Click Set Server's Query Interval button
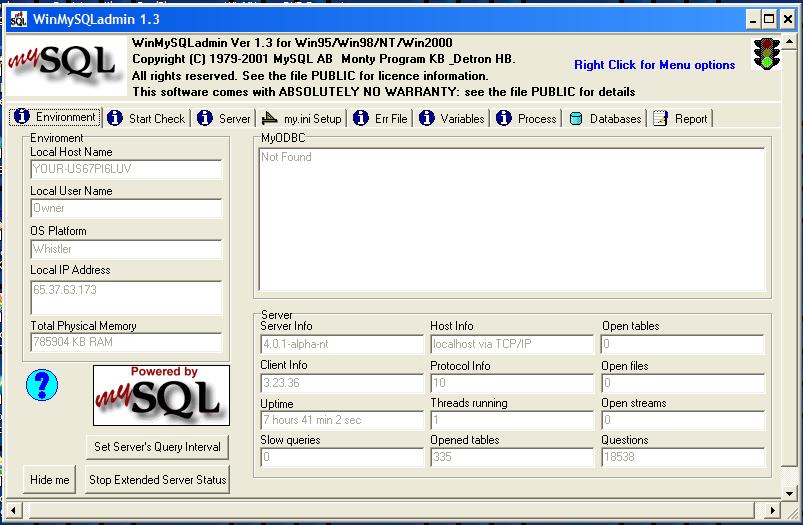The height and width of the screenshot is (525, 803). [x=157, y=447]
